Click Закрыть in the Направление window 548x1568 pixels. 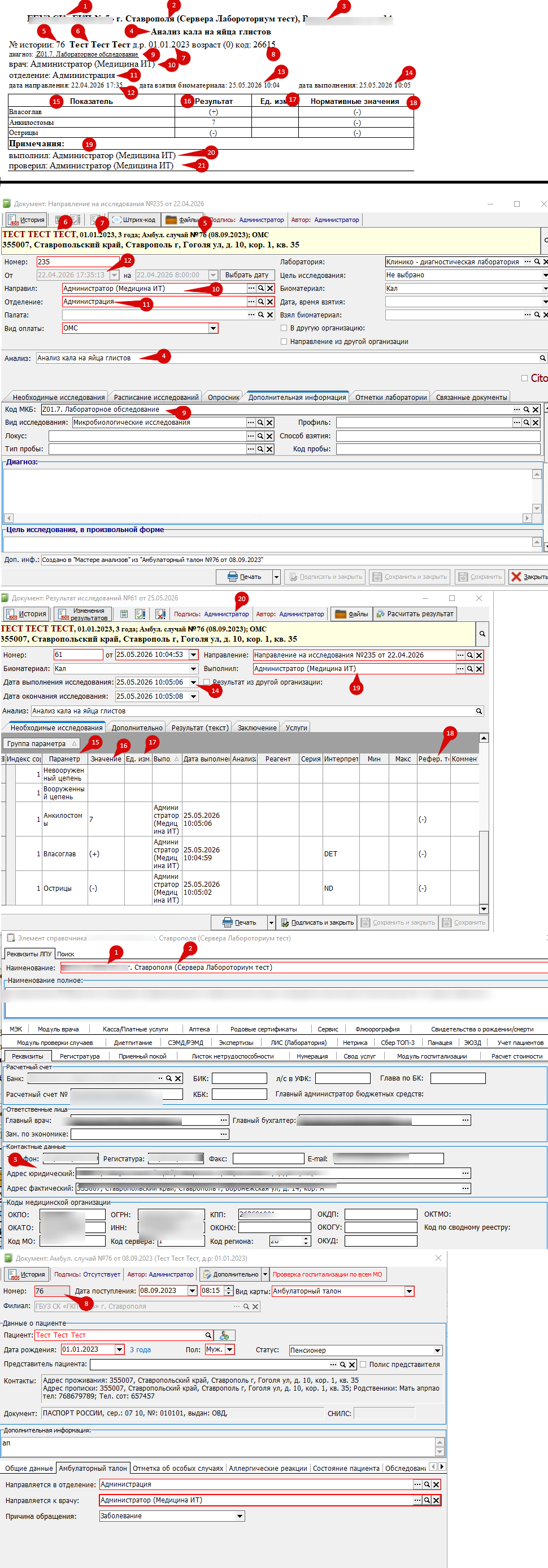click(529, 577)
